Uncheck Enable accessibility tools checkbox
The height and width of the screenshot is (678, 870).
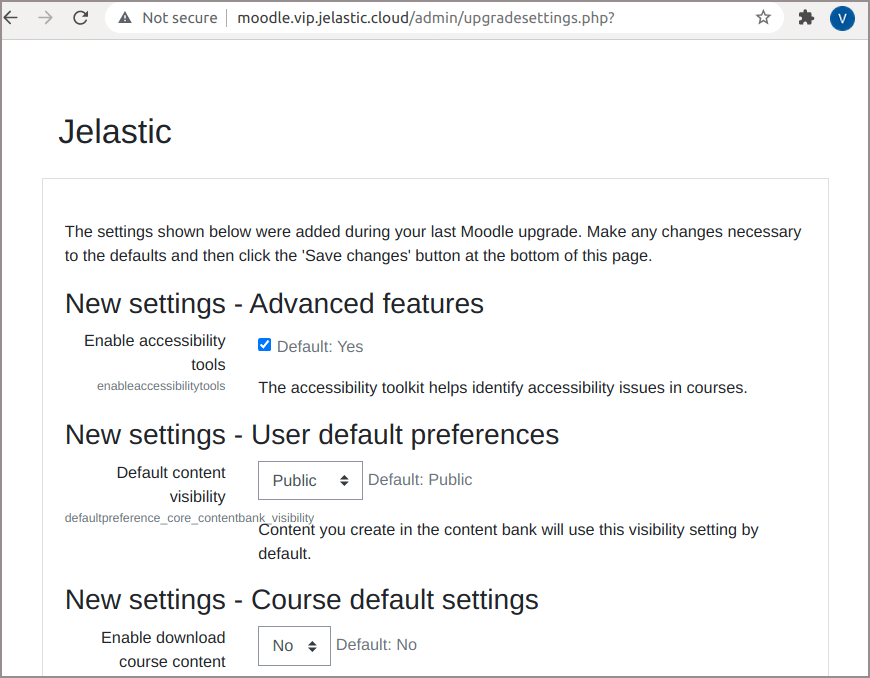click(265, 345)
